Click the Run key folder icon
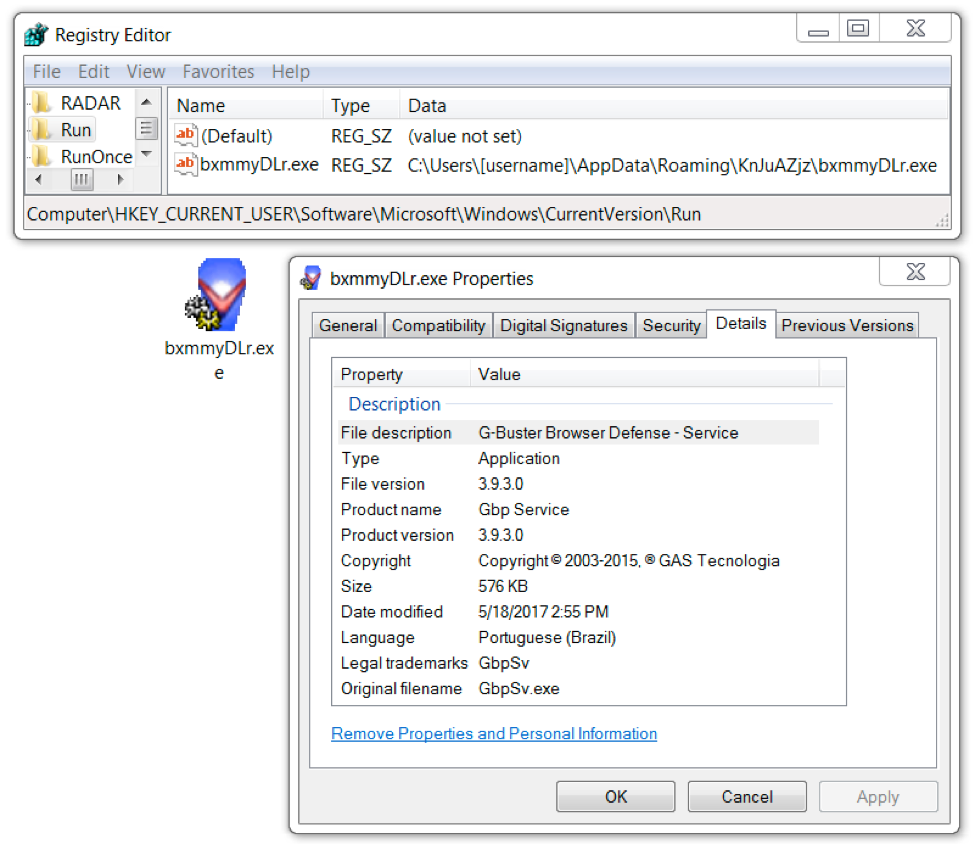Image resolution: width=975 pixels, height=844 pixels. (x=42, y=129)
